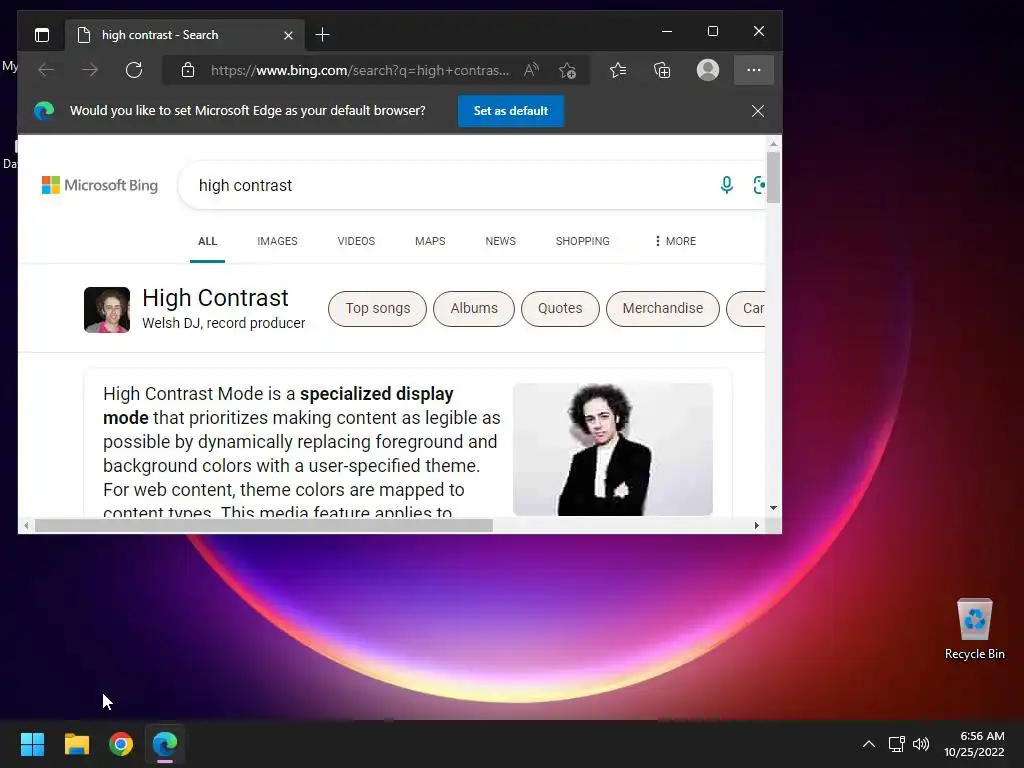Screen dimensions: 1024x768
Task: Switch to the VIDEOS tab
Action: [356, 242]
